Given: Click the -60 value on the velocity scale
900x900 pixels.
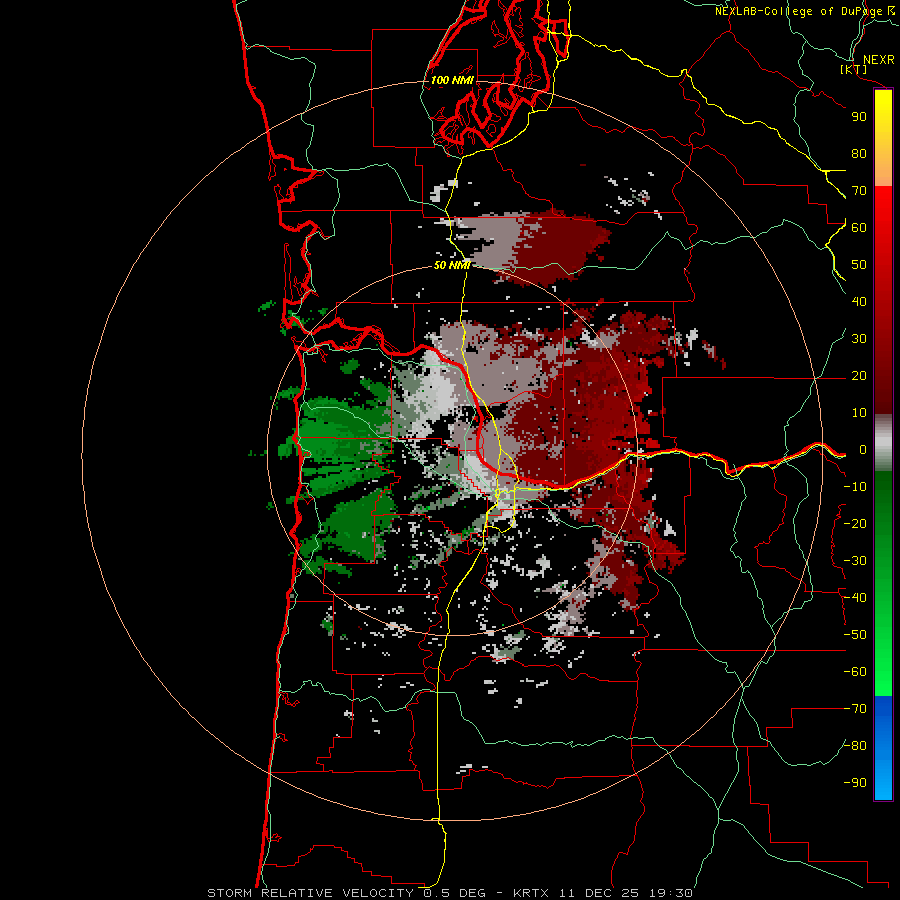Looking at the screenshot, I should (x=855, y=672).
